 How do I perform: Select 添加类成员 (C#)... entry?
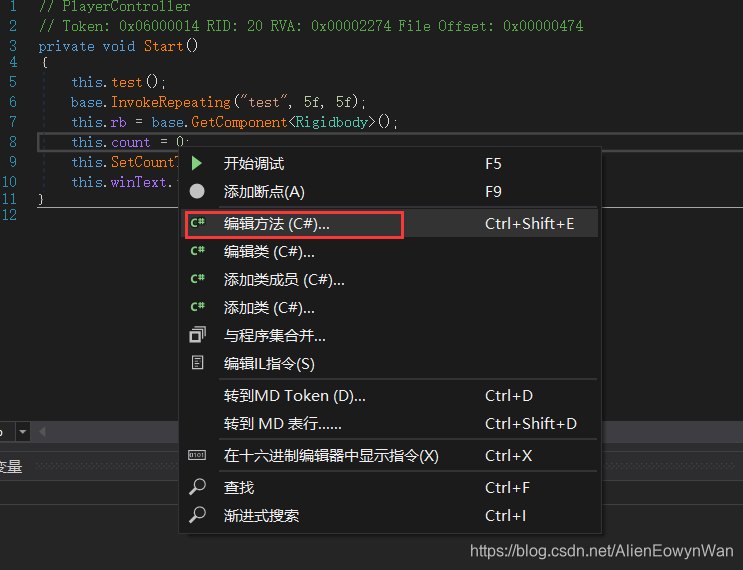coord(390,280)
